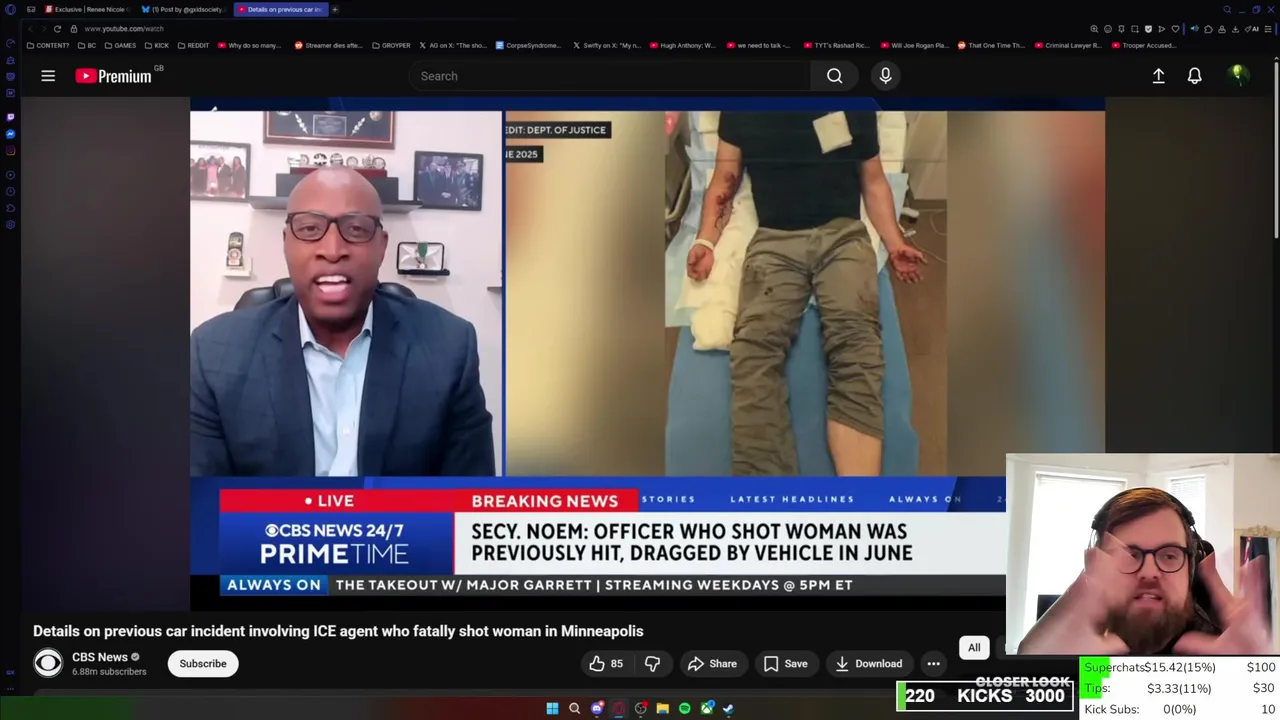The width and height of the screenshot is (1280, 720).
Task: Open a new browser tab
Action: click(335, 9)
